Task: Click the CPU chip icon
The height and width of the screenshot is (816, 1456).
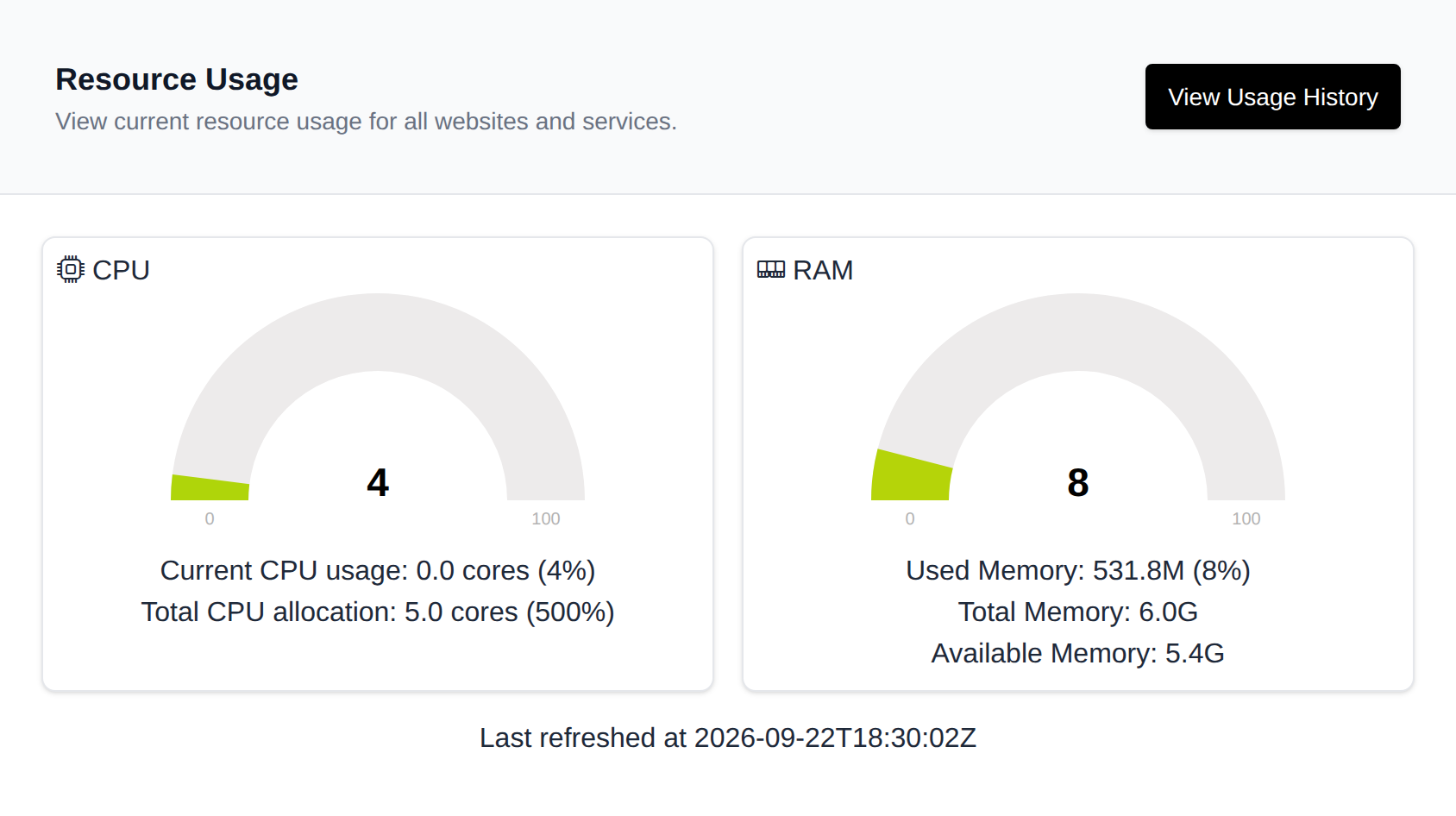Action: 71,269
